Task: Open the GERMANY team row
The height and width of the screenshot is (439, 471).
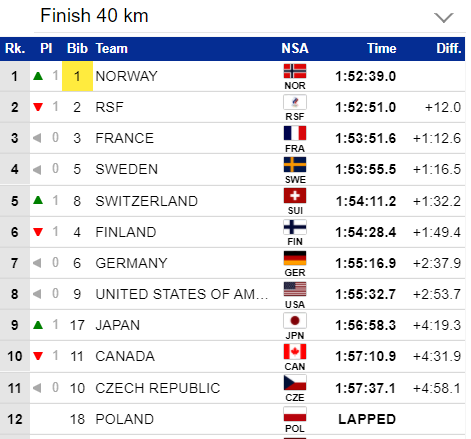Action: point(232,263)
